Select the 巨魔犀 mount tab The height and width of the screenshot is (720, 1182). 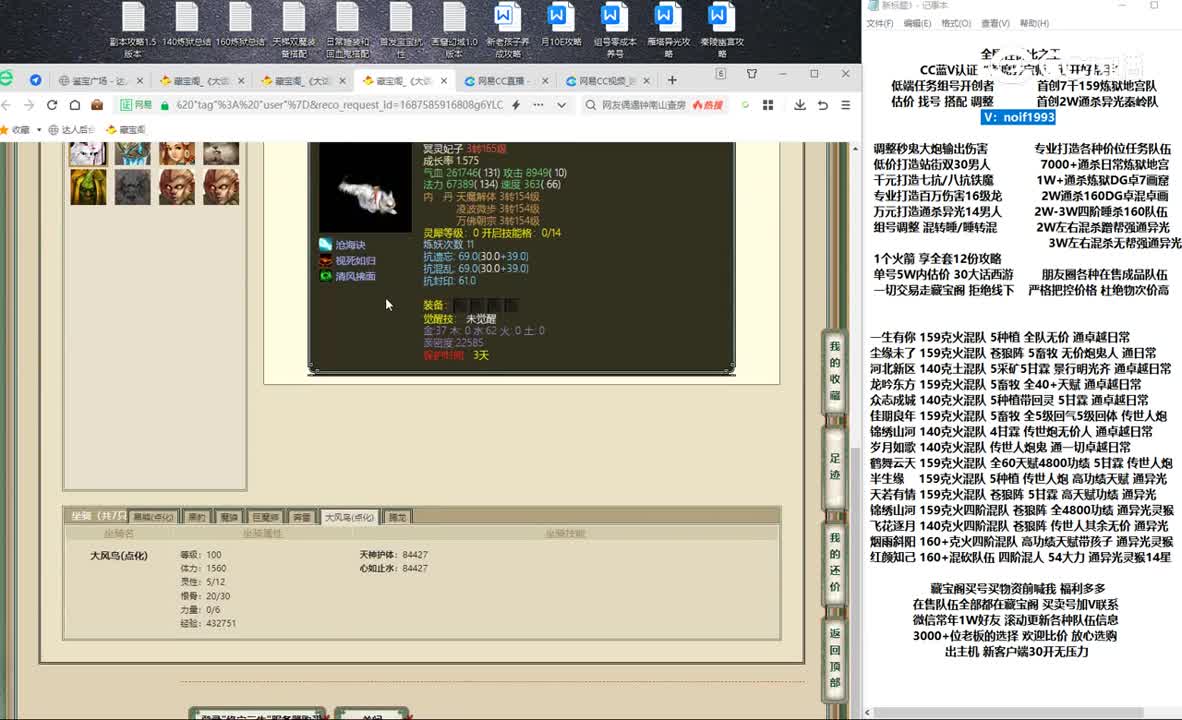coord(265,516)
